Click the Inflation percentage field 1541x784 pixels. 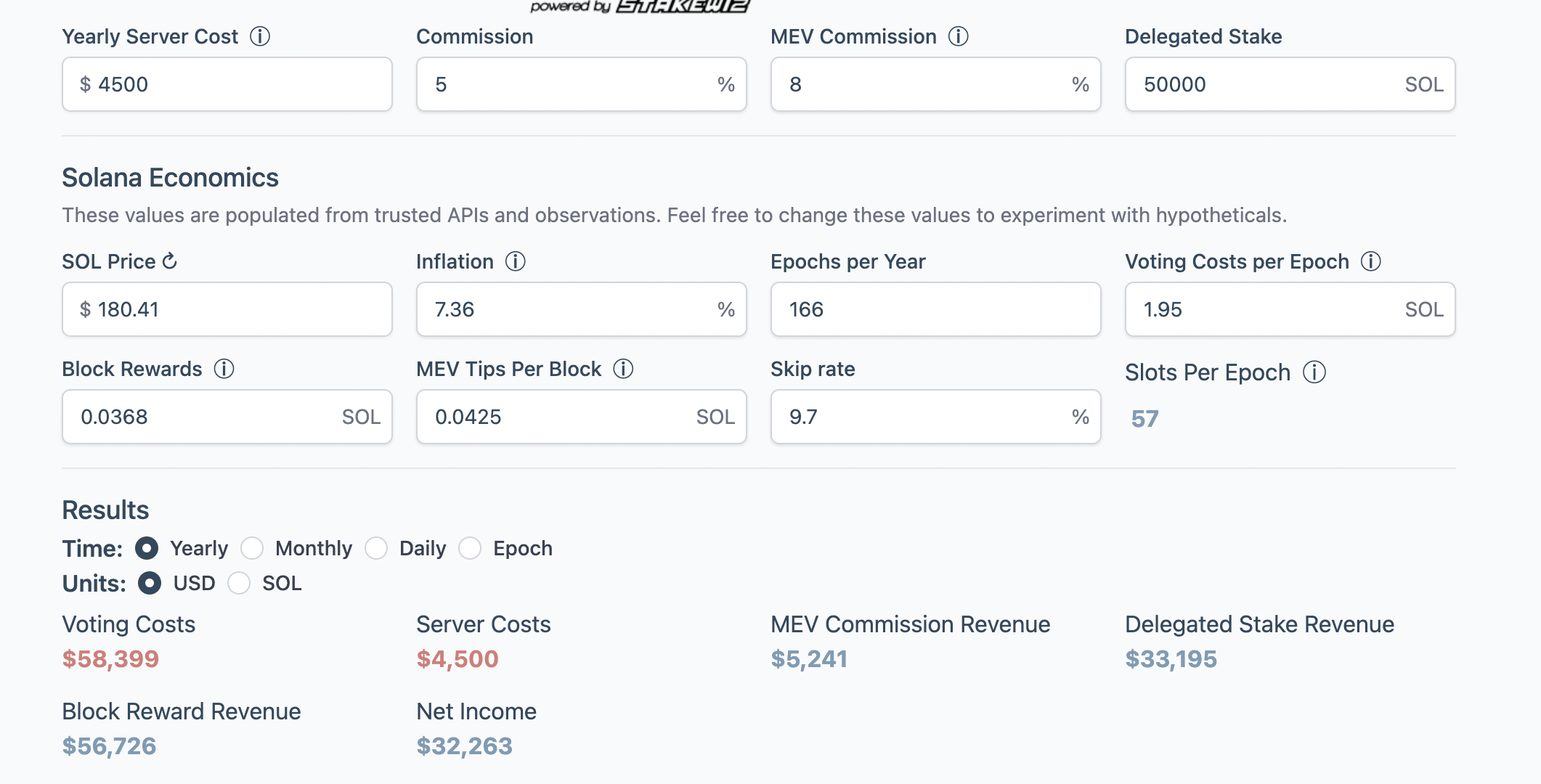[x=582, y=309]
